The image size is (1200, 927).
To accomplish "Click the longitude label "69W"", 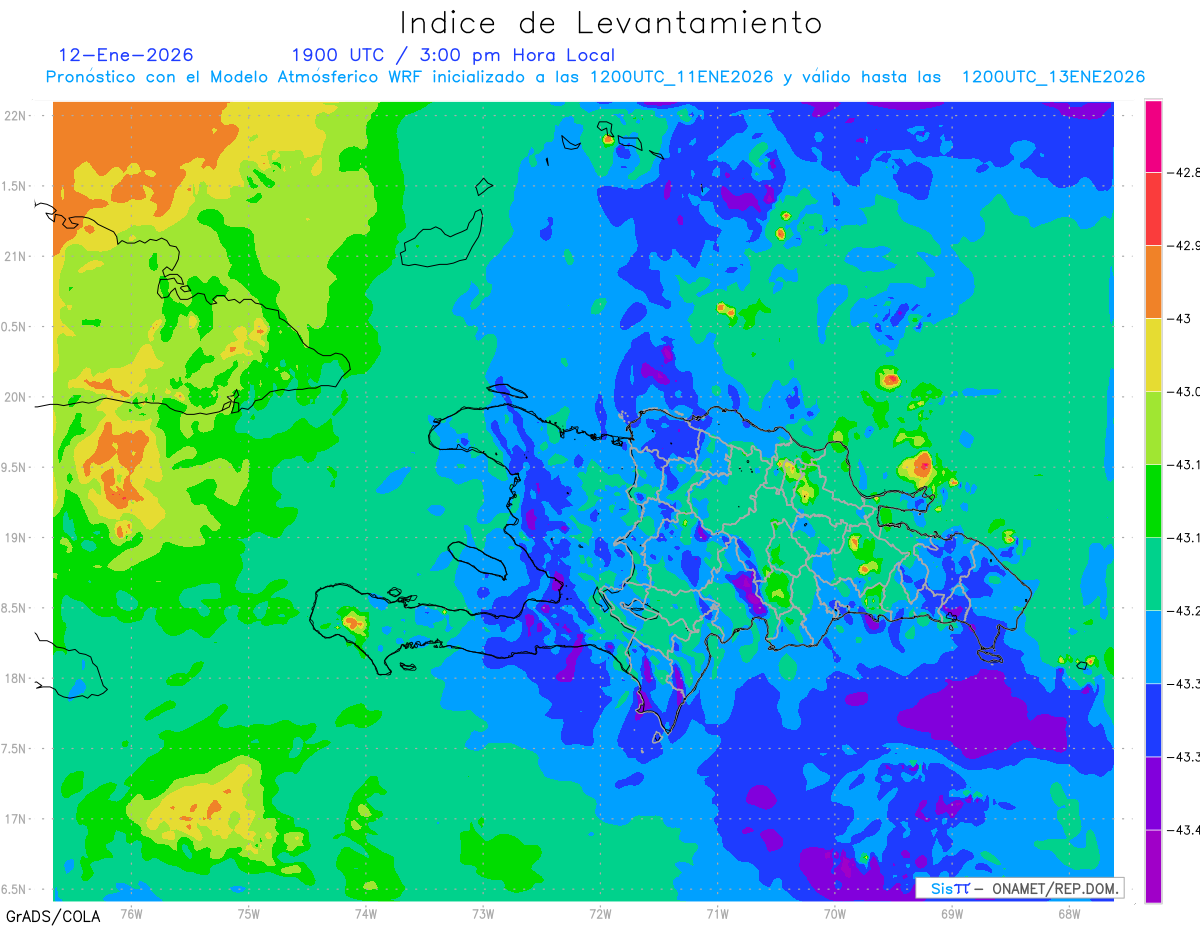I will pyautogui.click(x=952, y=913).
